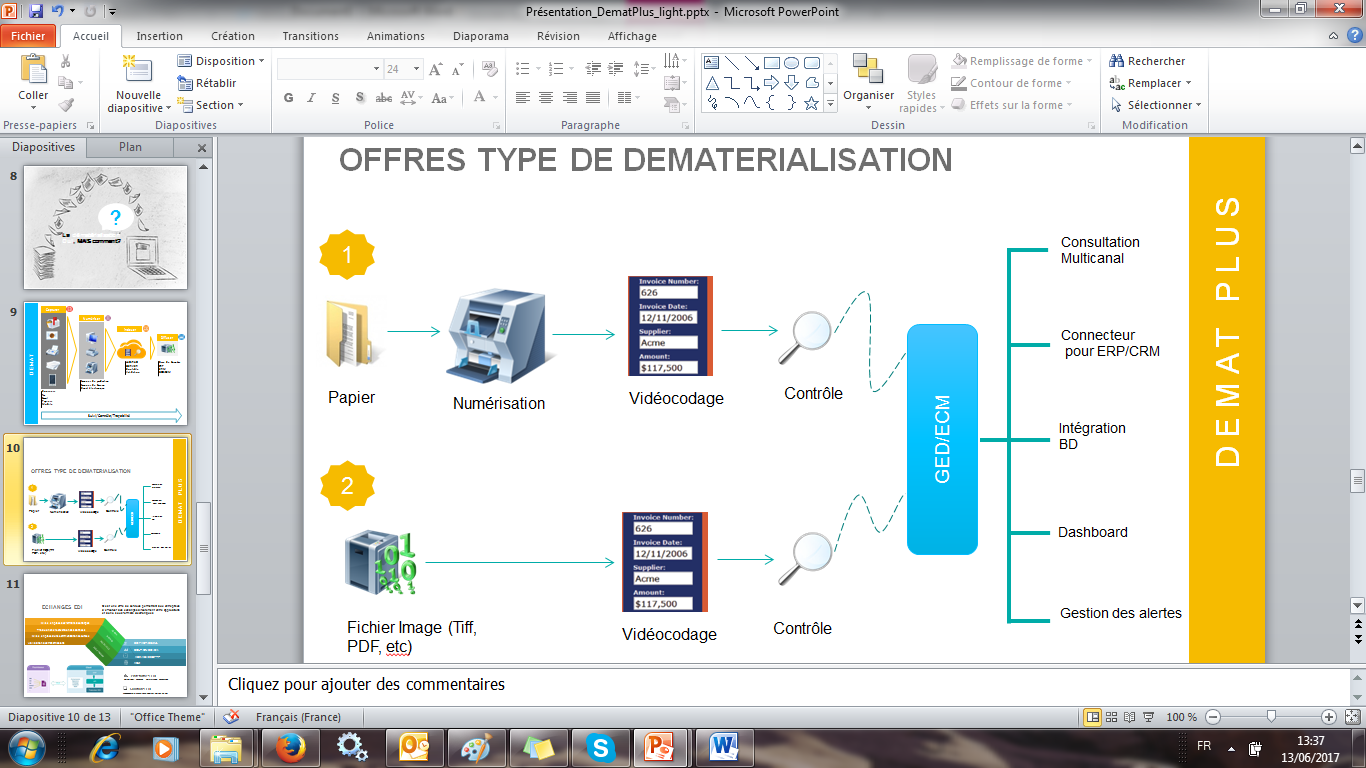This screenshot has height=768, width=1366.
Task: Click the Organiser arrange icon
Action: (868, 71)
